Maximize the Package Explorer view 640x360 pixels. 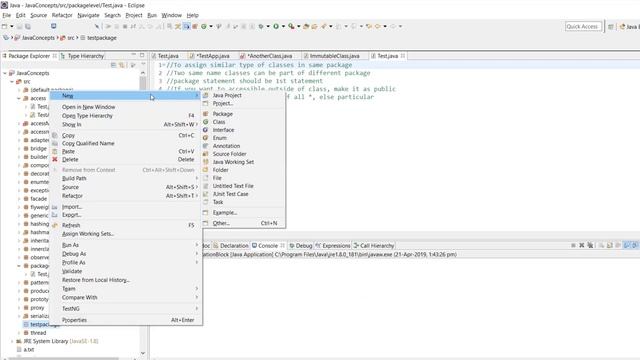tap(142, 55)
